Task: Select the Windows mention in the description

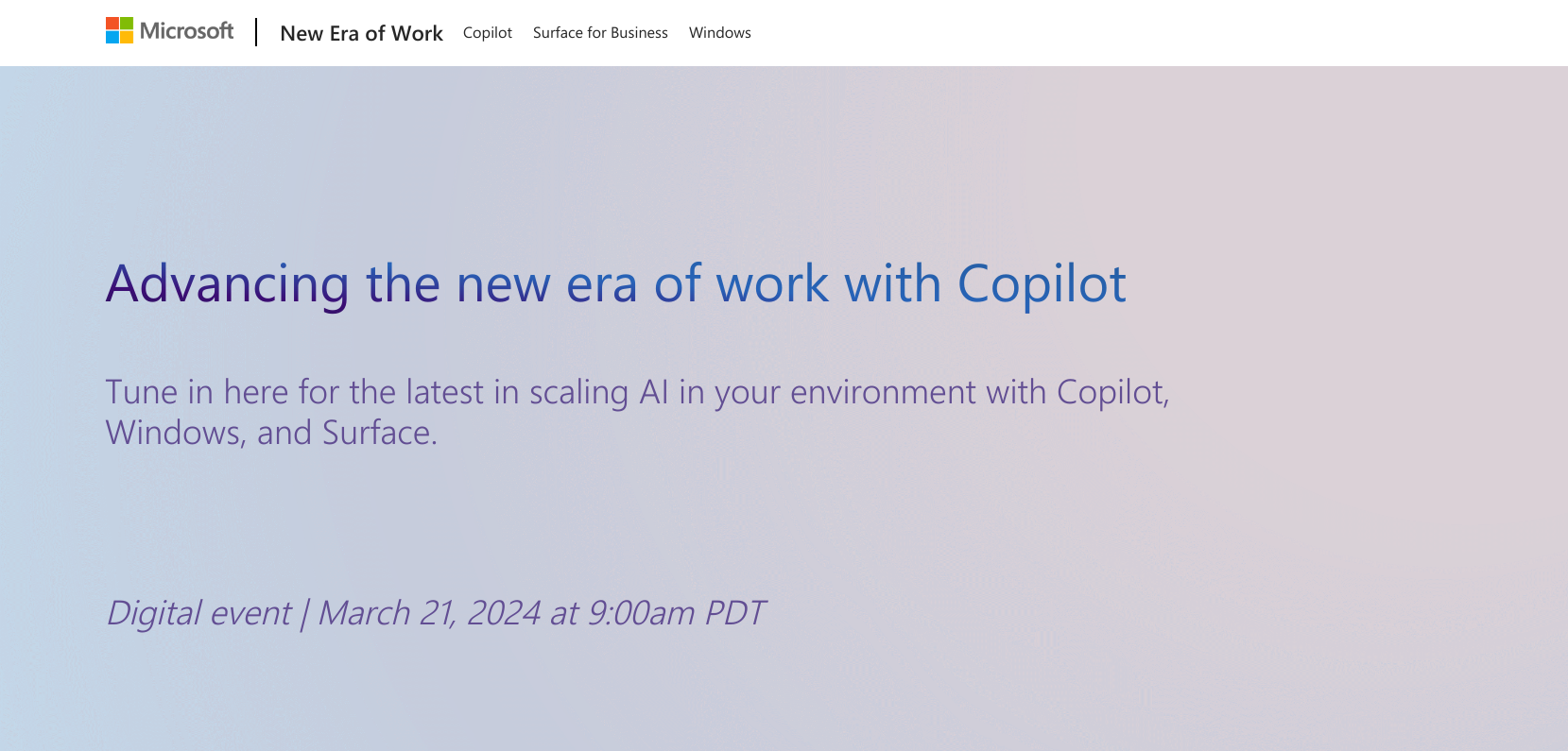Action: [x=170, y=432]
